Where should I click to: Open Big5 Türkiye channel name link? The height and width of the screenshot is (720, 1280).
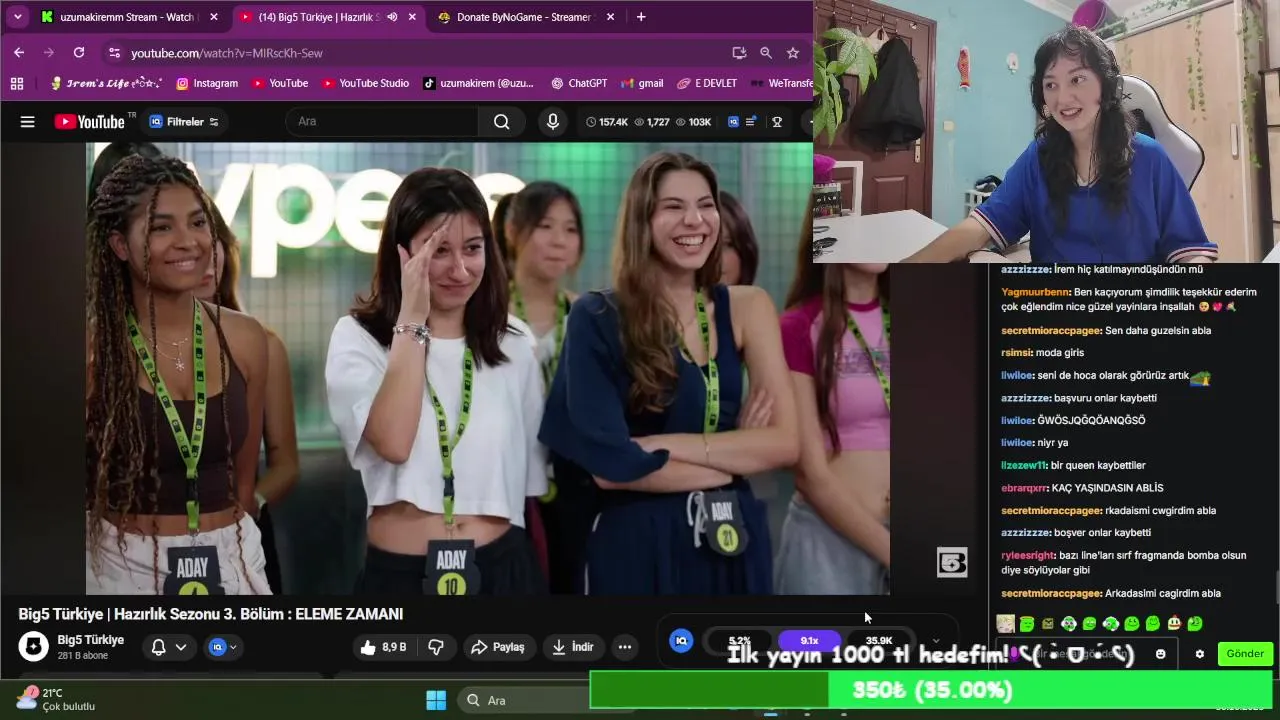(x=91, y=640)
